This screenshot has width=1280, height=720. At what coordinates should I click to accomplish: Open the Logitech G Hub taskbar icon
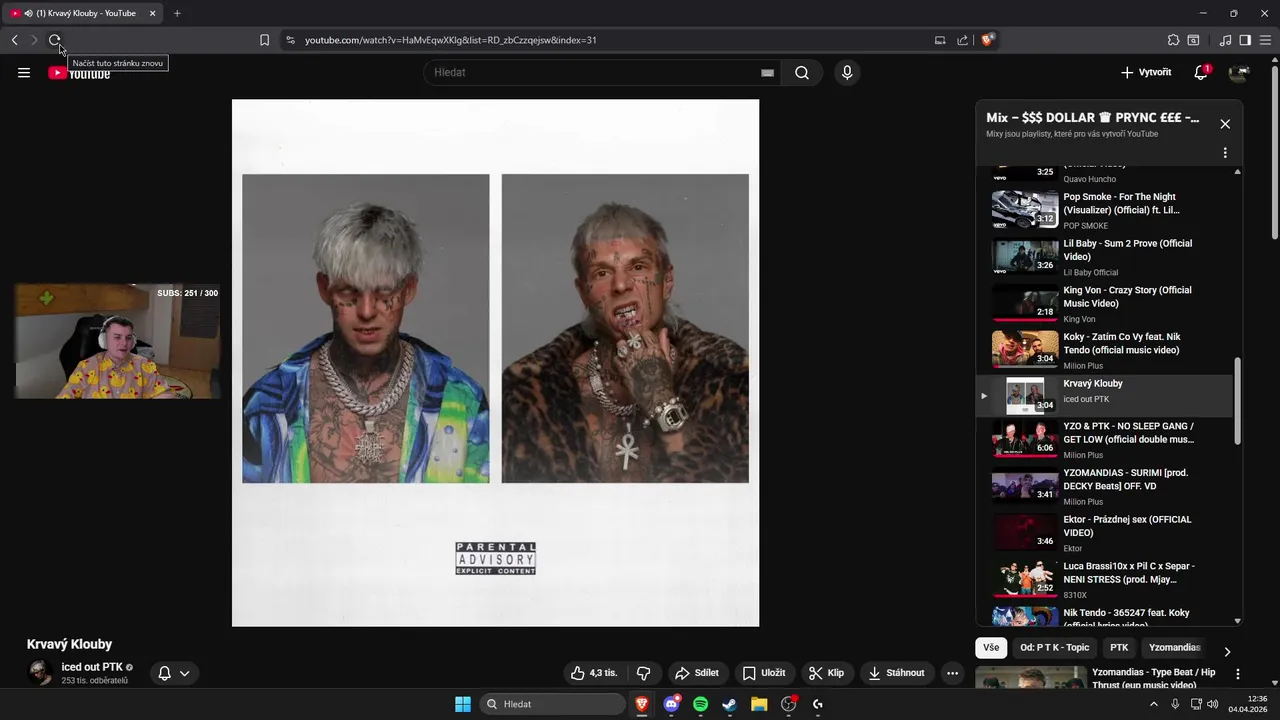tap(817, 704)
